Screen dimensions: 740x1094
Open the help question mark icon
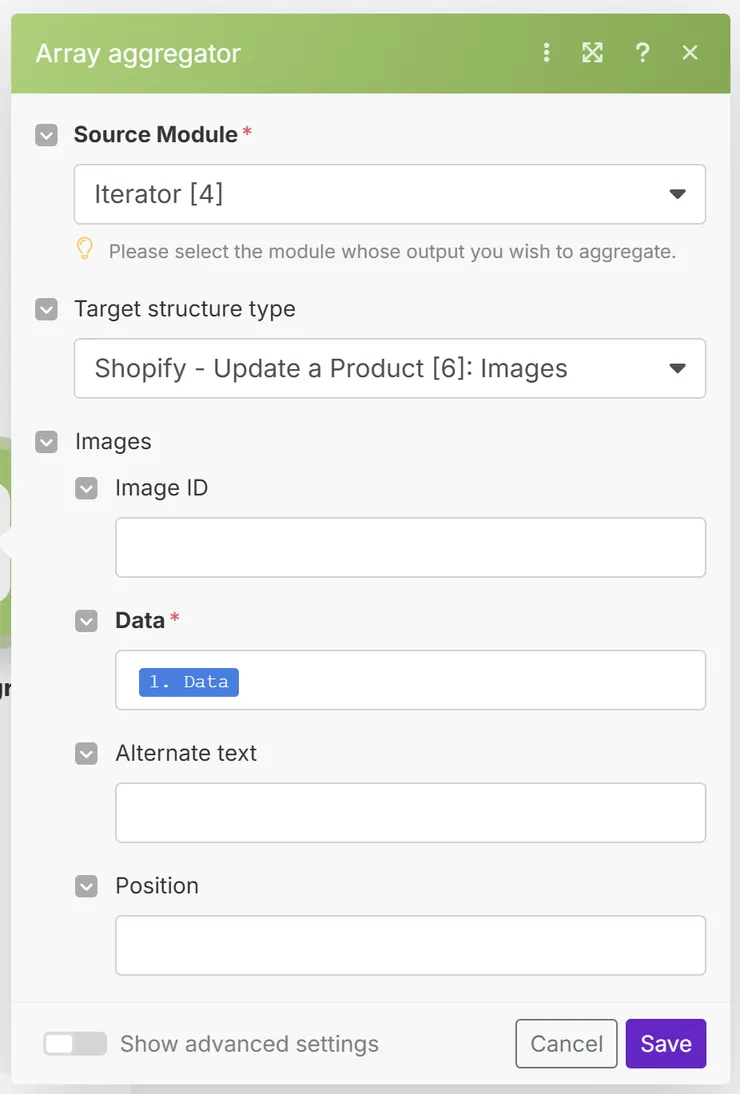(x=642, y=53)
